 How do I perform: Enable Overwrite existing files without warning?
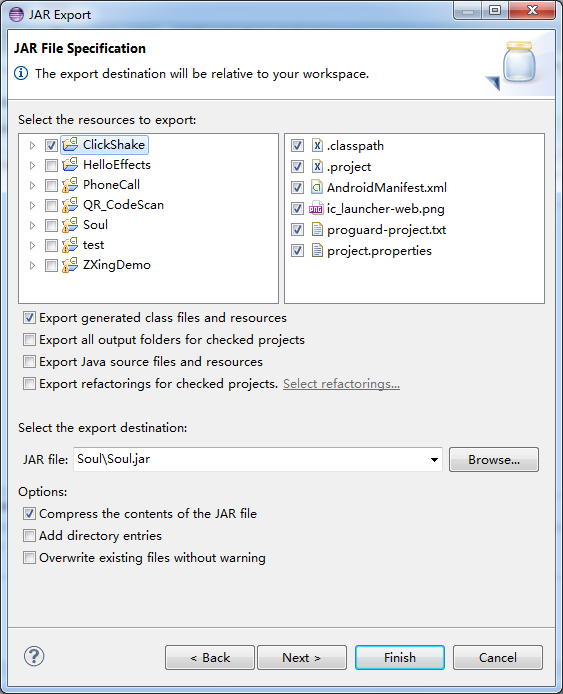(29, 557)
